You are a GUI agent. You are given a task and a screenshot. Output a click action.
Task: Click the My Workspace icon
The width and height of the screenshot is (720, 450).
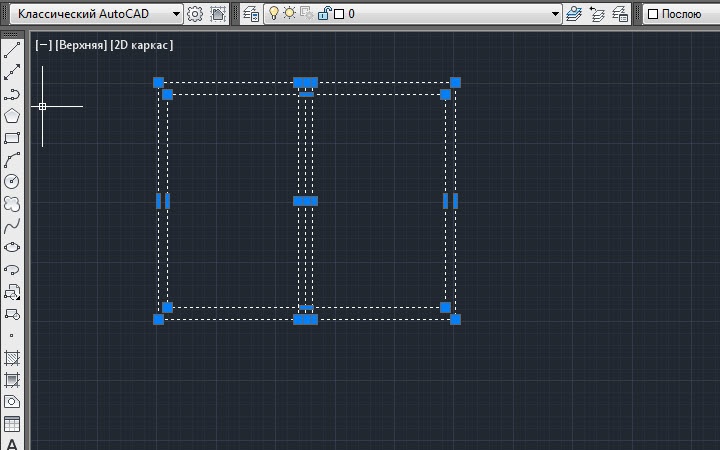[218, 14]
